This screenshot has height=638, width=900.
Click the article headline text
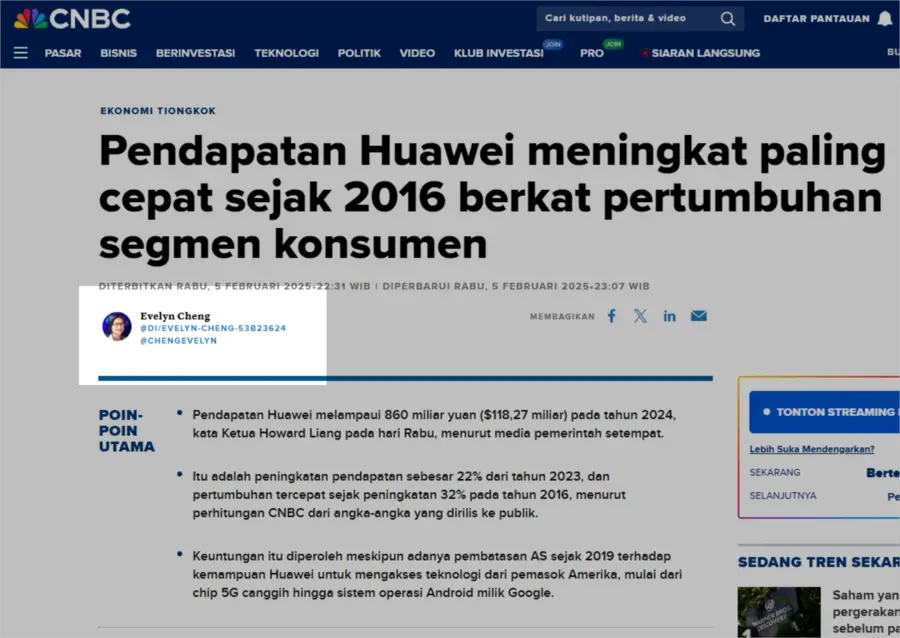pos(492,197)
